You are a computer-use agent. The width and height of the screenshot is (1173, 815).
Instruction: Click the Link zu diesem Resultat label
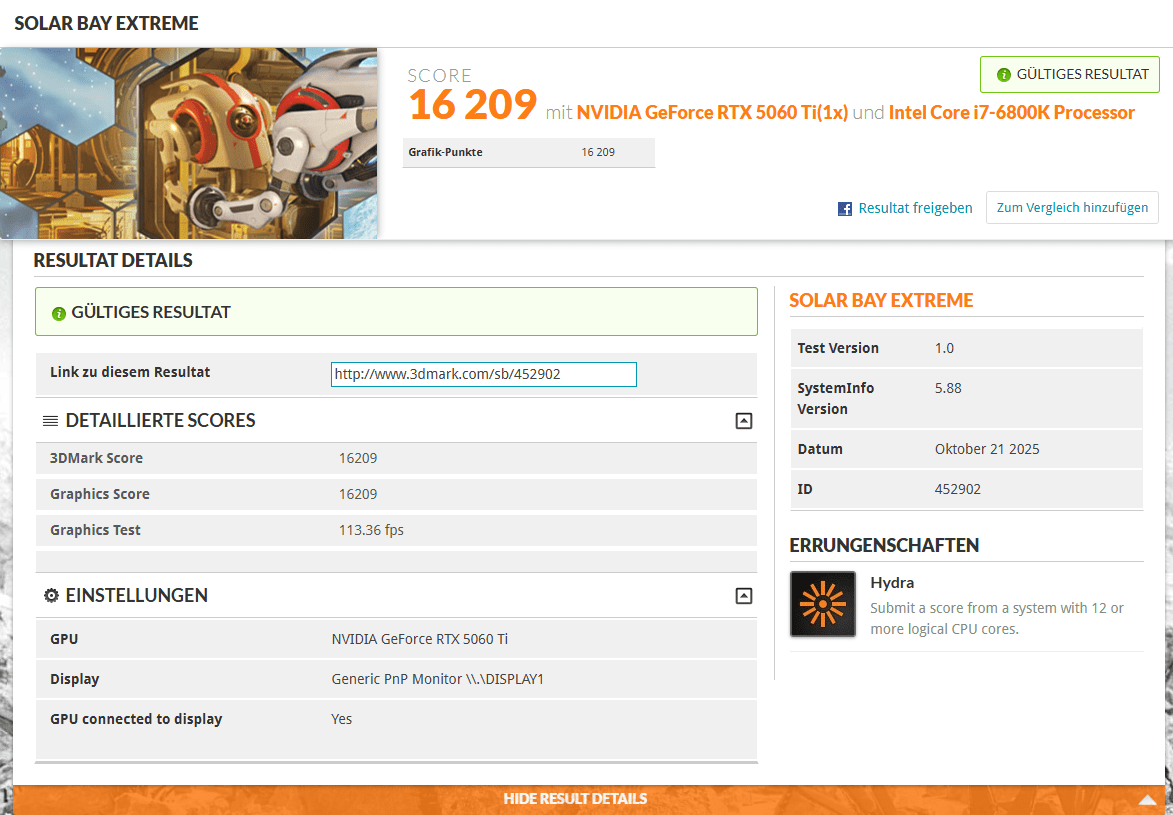point(130,372)
